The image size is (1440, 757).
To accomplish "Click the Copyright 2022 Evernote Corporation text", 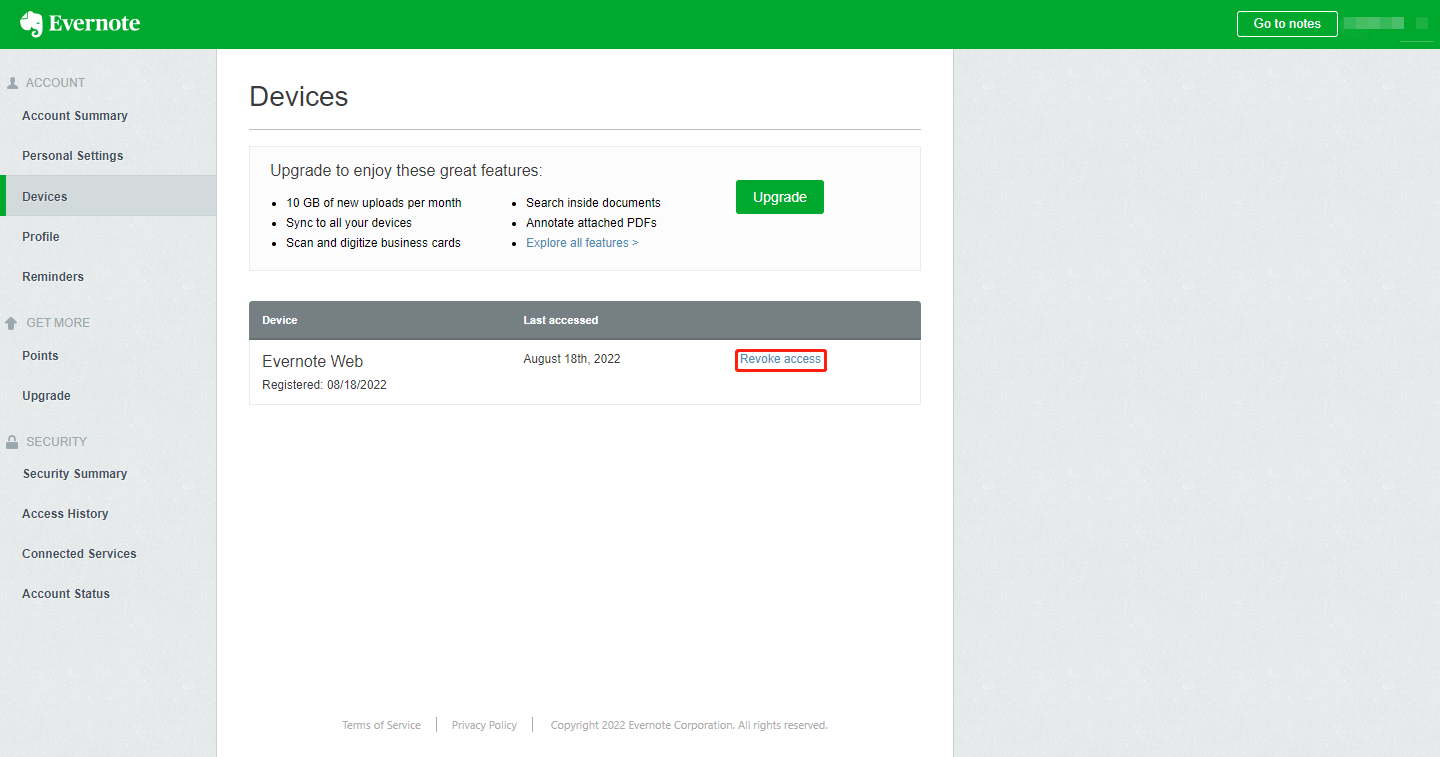I will [x=689, y=725].
